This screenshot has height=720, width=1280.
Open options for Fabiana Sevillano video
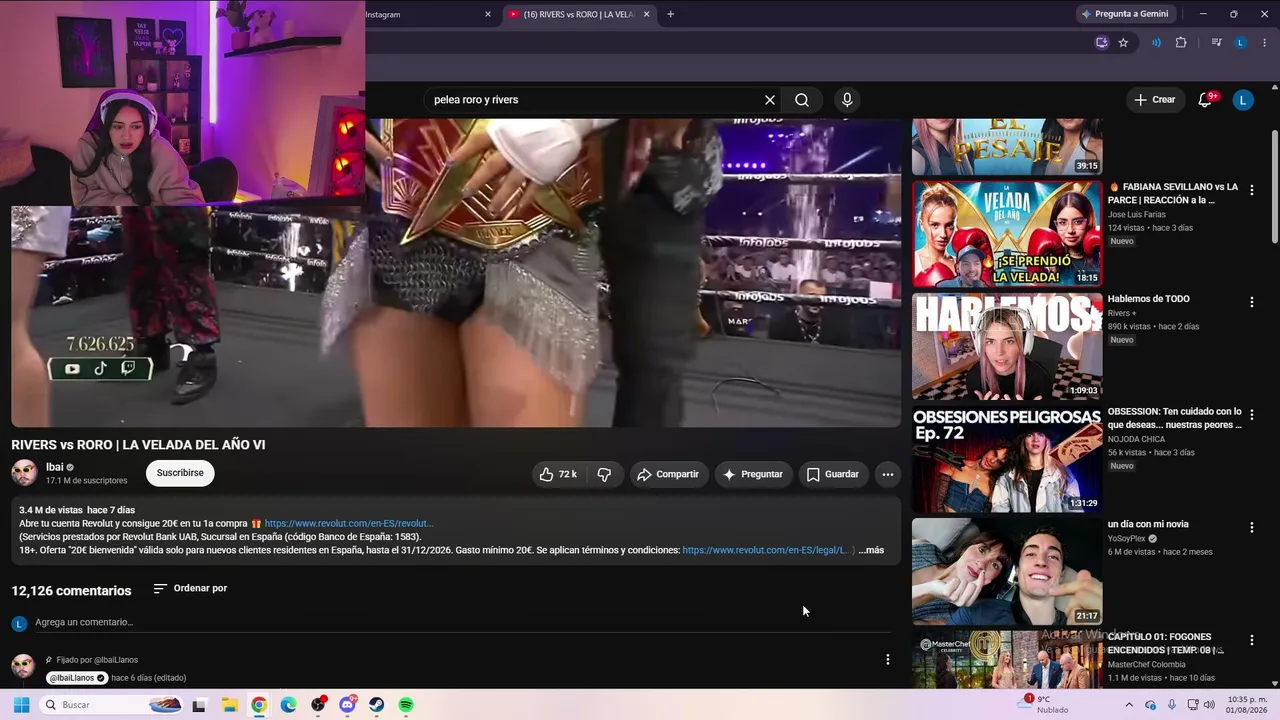1251,190
